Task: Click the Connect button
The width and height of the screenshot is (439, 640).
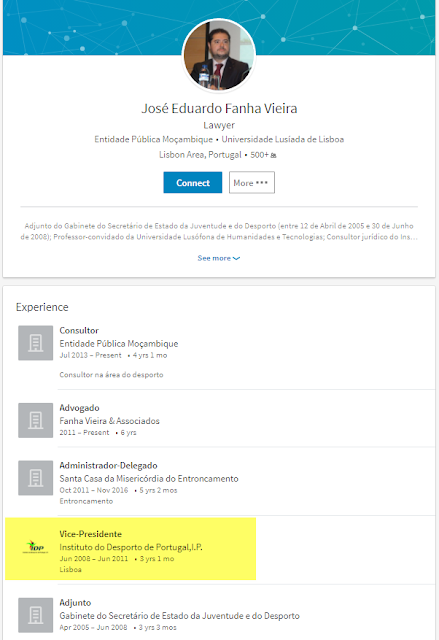Action: tap(193, 182)
